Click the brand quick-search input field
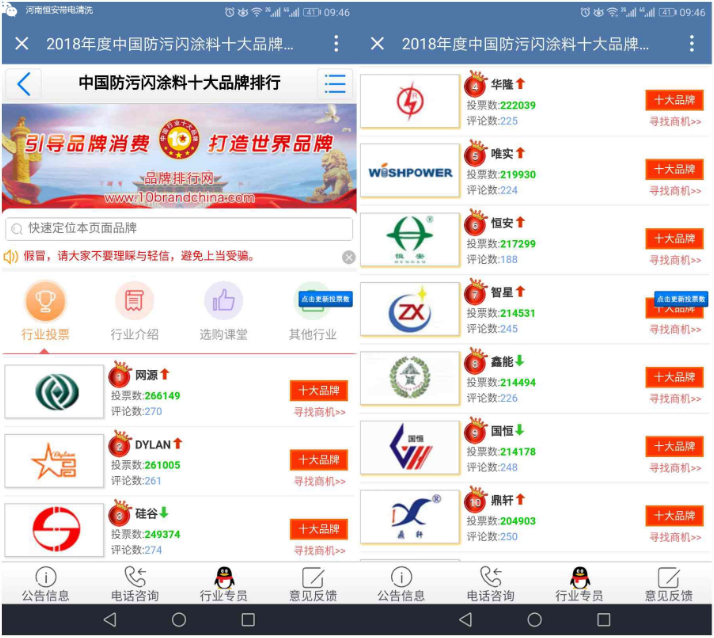Image resolution: width=714 pixels, height=638 pixels. [x=179, y=229]
